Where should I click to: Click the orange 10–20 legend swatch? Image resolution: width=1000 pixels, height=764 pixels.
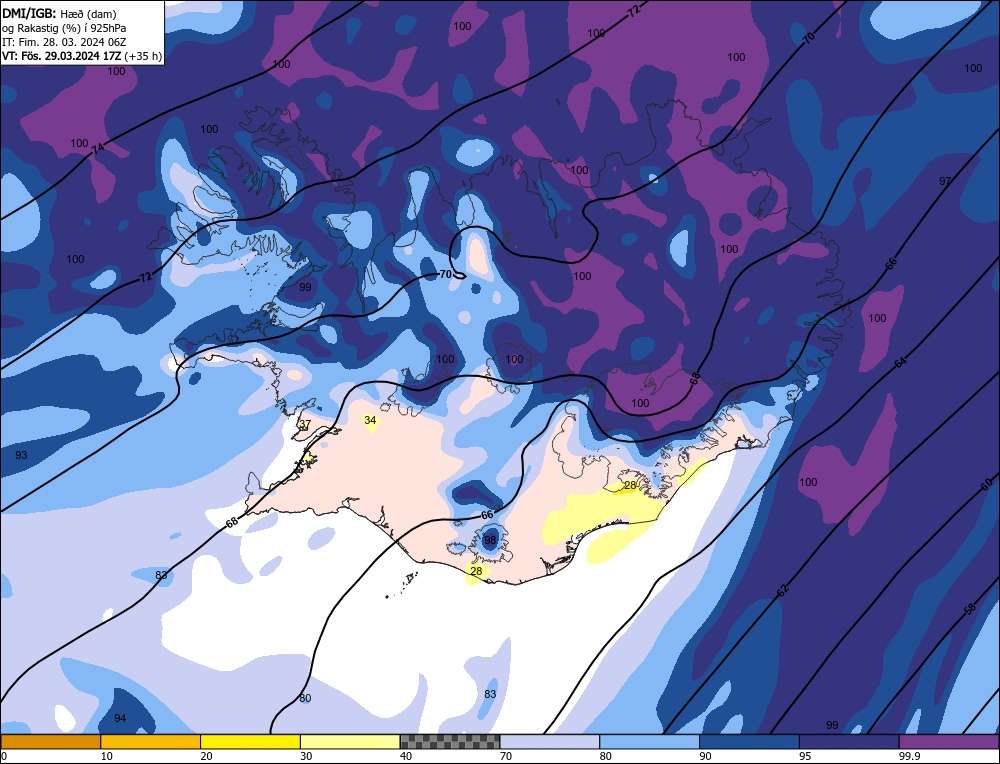coord(151,741)
